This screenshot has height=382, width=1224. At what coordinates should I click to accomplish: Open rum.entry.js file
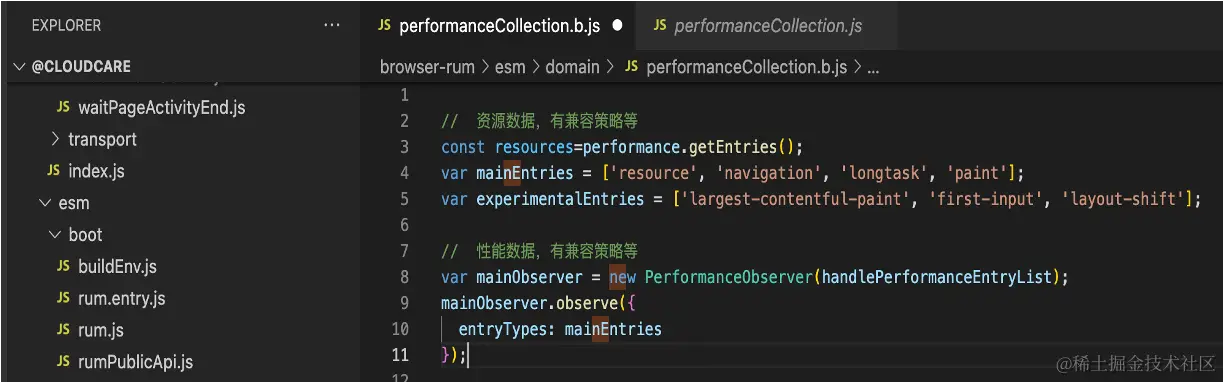pyautogui.click(x=122, y=299)
